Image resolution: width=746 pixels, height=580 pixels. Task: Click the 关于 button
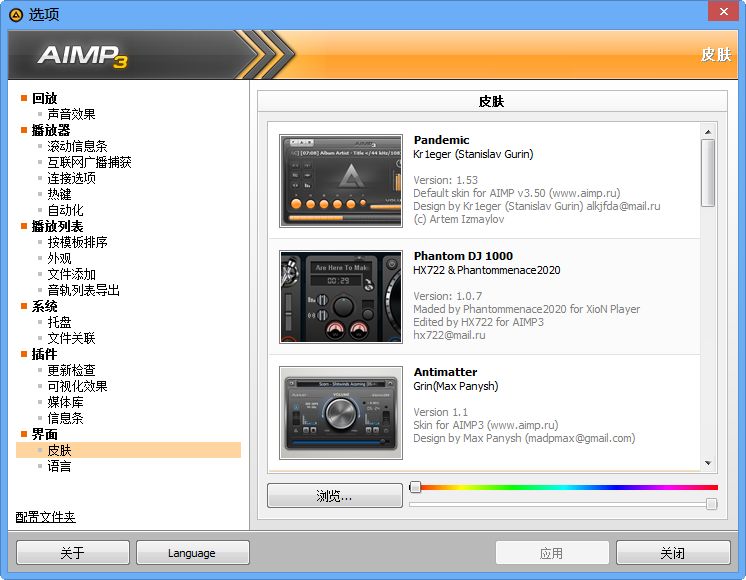pyautogui.click(x=73, y=553)
